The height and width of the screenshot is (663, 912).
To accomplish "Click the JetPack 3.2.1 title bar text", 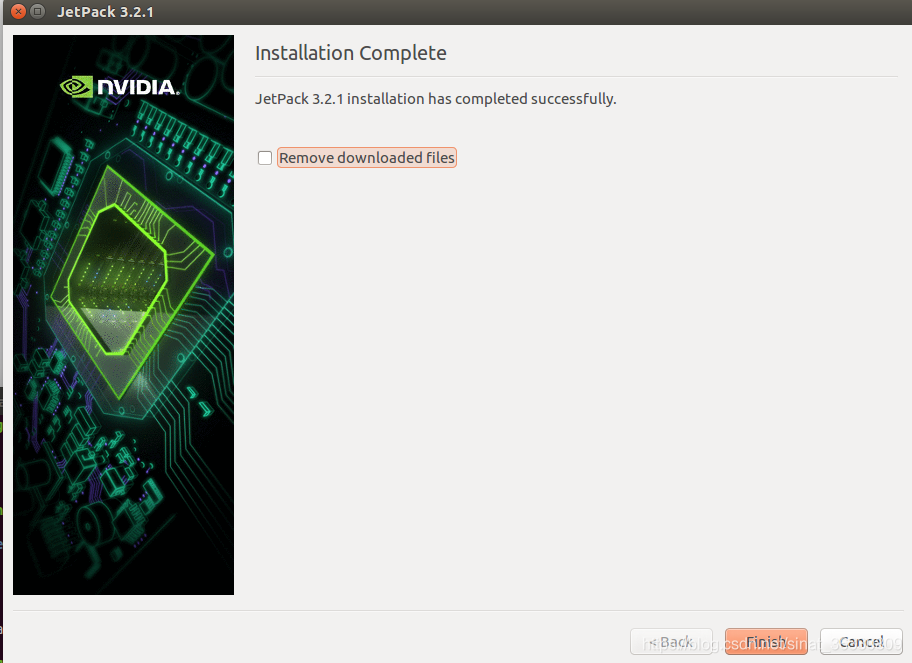I will [105, 12].
